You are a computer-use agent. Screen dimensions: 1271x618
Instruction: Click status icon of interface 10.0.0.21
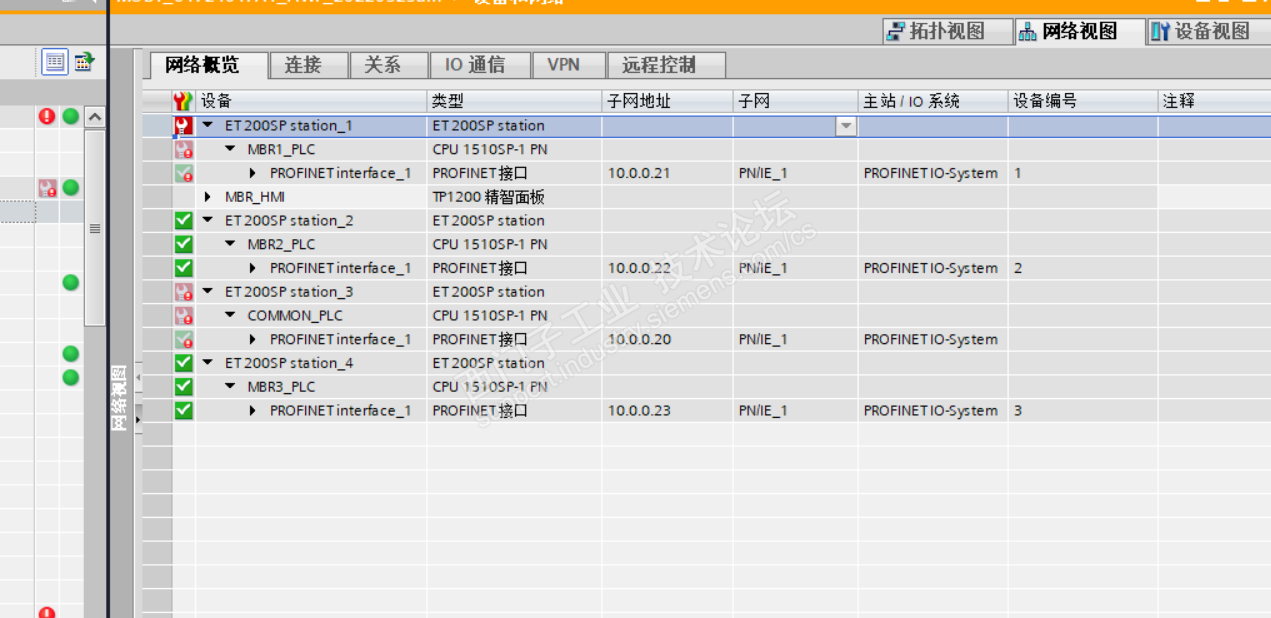click(183, 173)
